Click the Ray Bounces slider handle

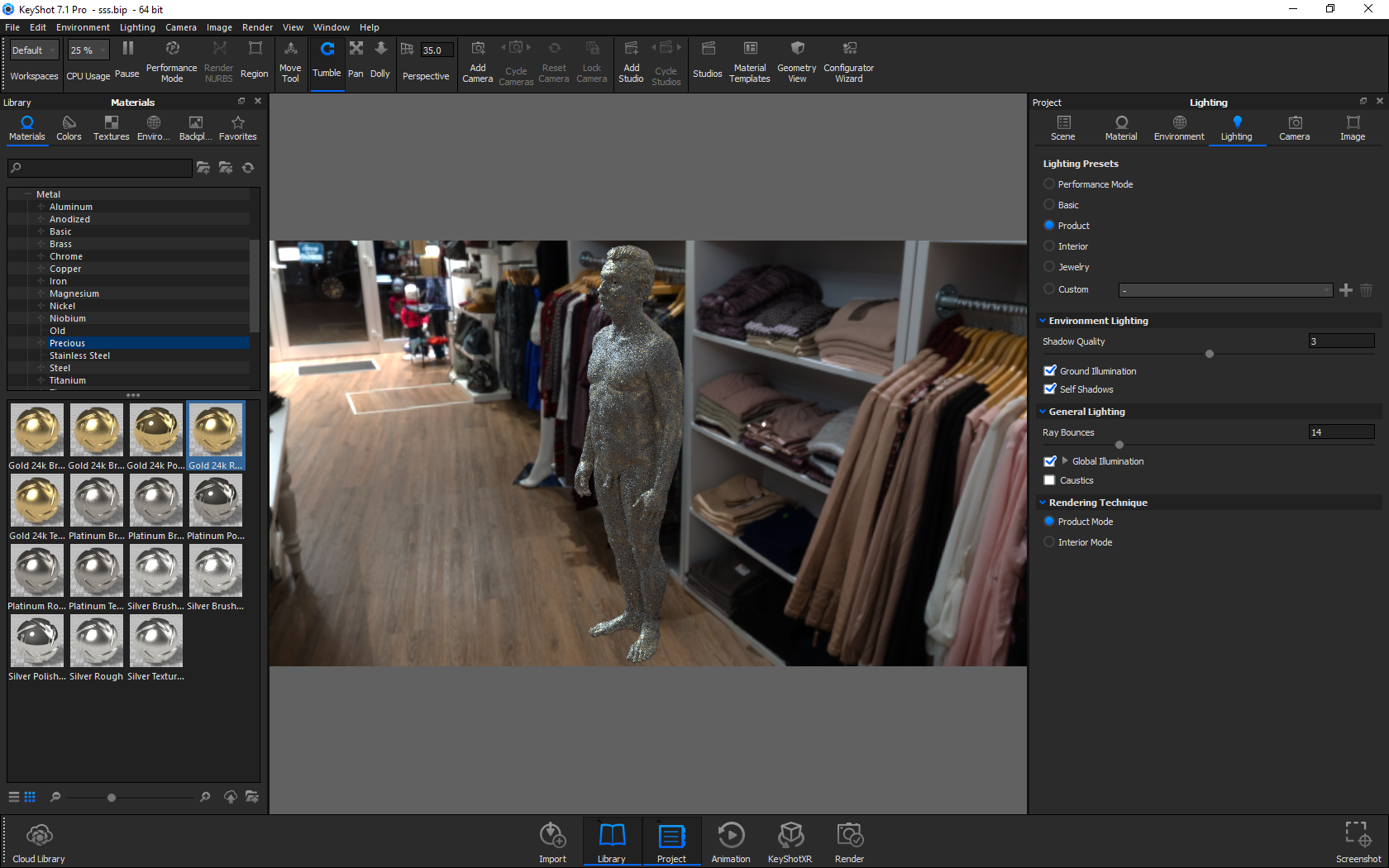coord(1119,445)
